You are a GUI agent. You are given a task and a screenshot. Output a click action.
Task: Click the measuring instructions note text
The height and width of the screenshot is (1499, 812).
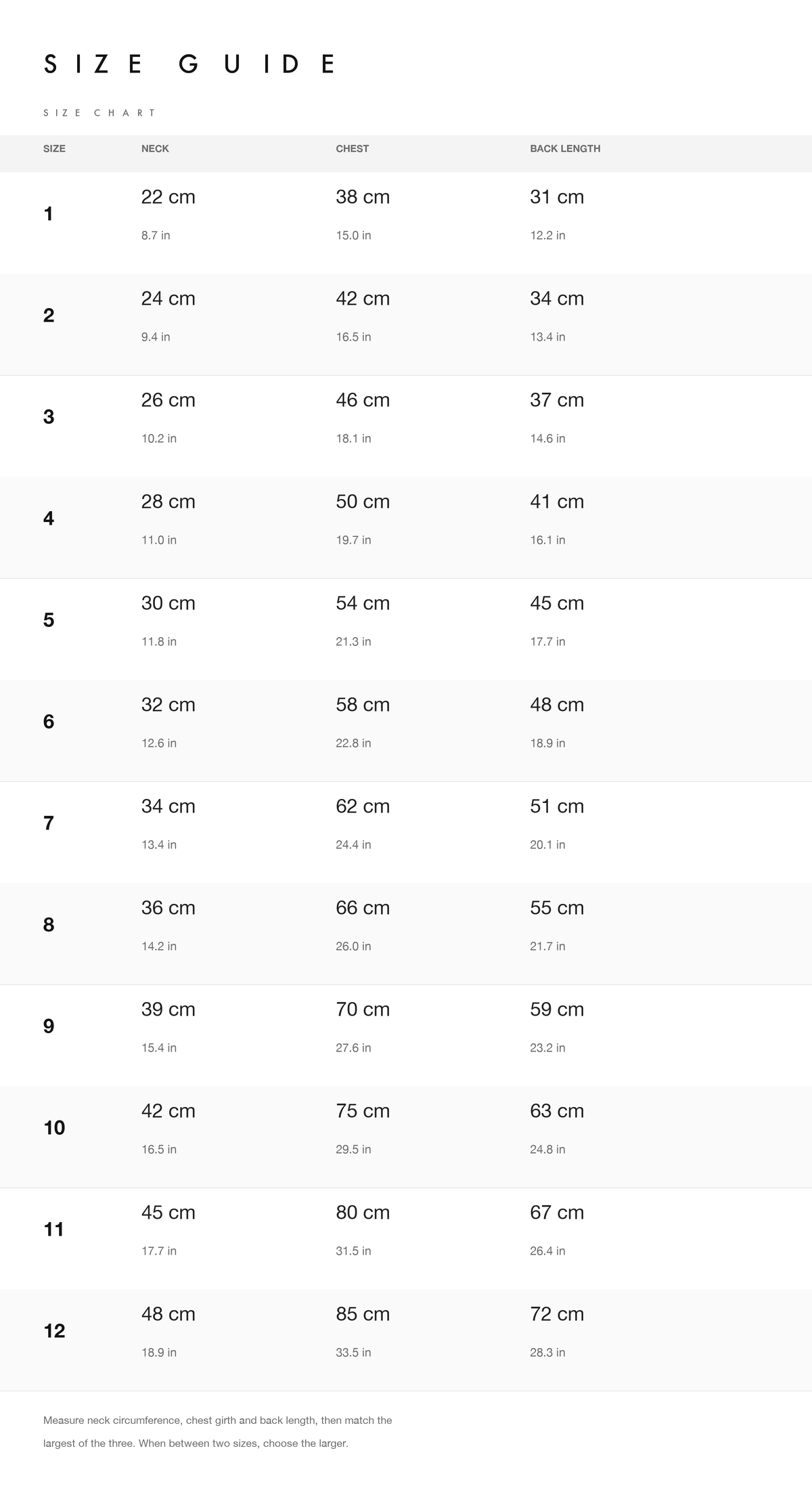pyautogui.click(x=218, y=1431)
